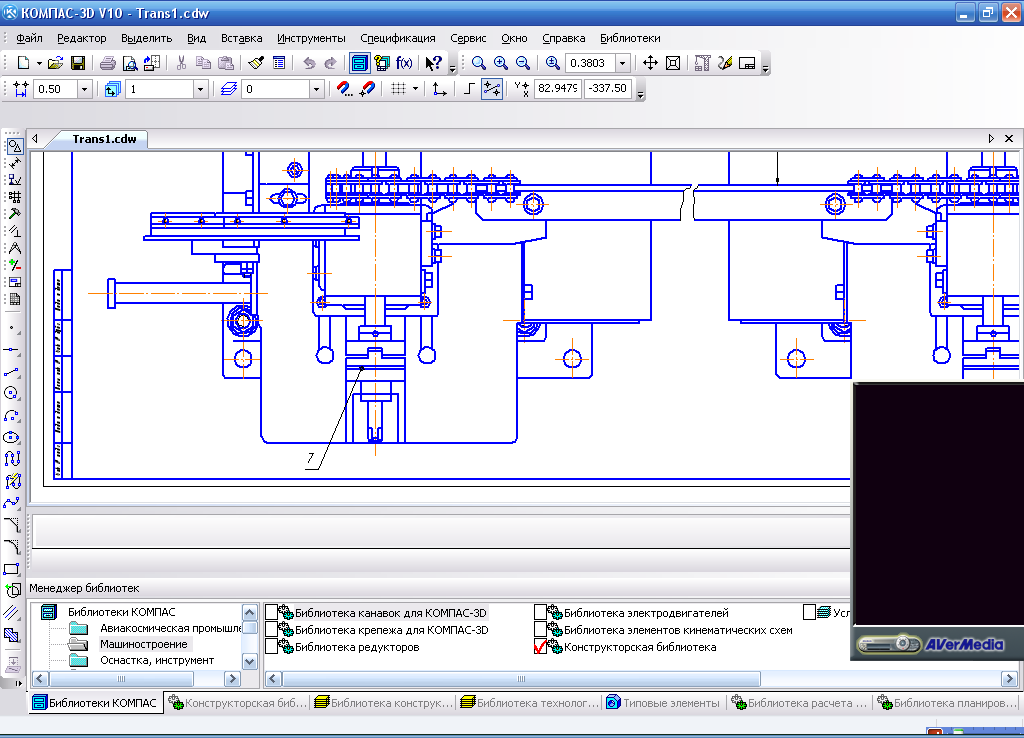Screen dimensions: 1024x738
Task: Open the New document dropdown arrow
Action: (x=39, y=63)
